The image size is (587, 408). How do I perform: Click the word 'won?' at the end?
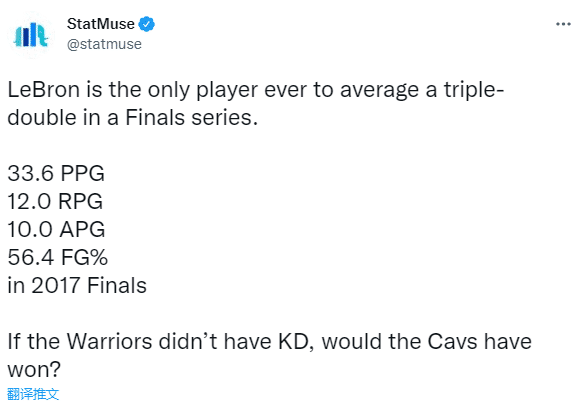(34, 370)
